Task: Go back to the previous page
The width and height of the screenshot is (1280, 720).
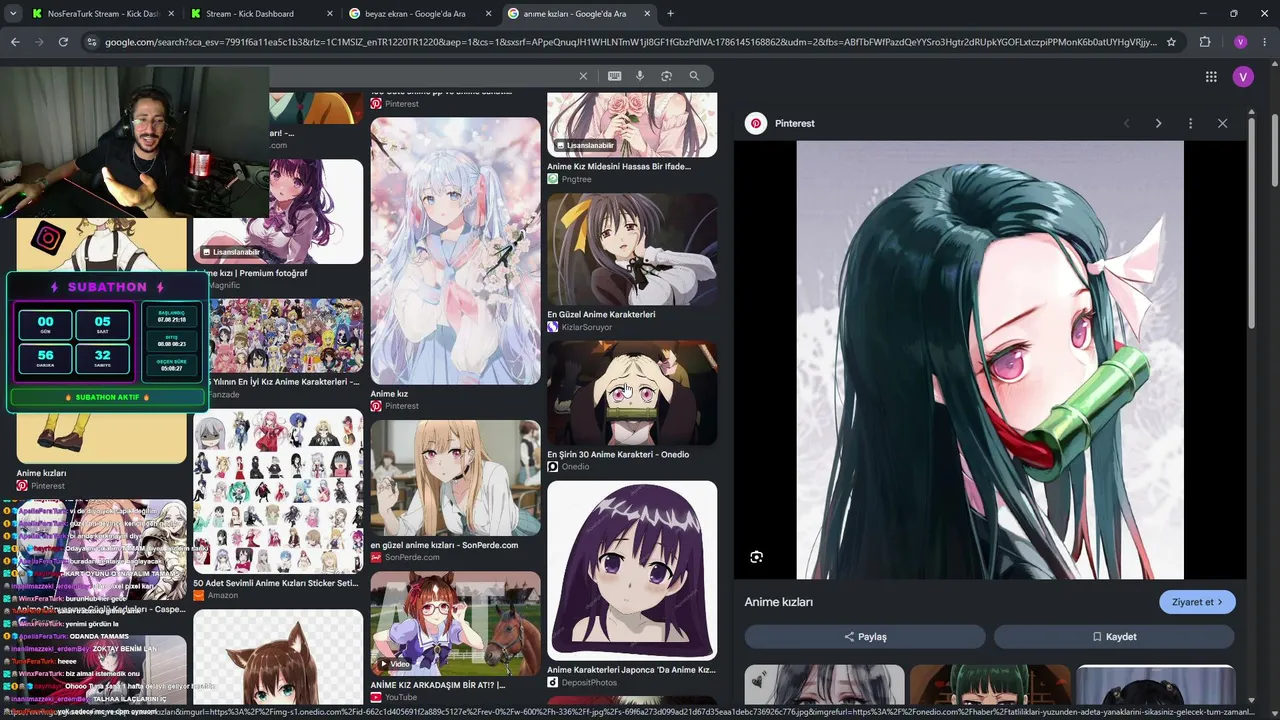Action: click(15, 42)
